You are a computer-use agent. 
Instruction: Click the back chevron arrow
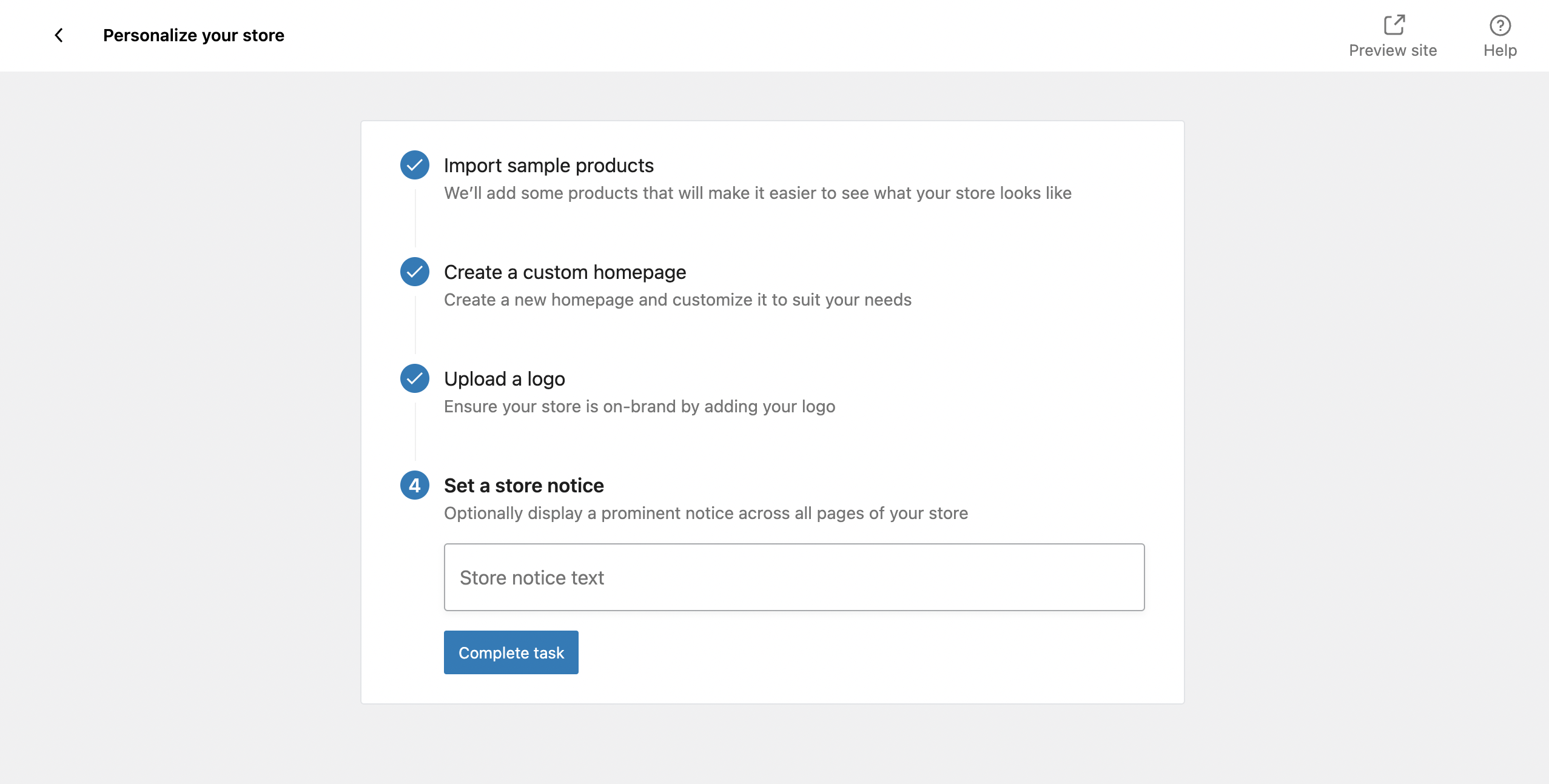(x=59, y=35)
